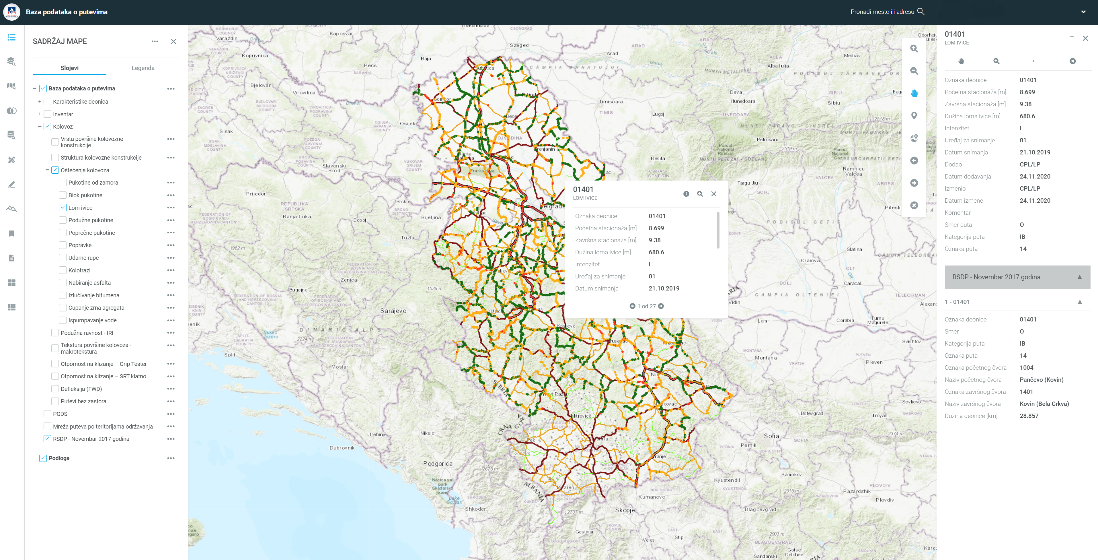Click the scrollbar in the 01401 popup
1098x560 pixels.
(x=718, y=230)
